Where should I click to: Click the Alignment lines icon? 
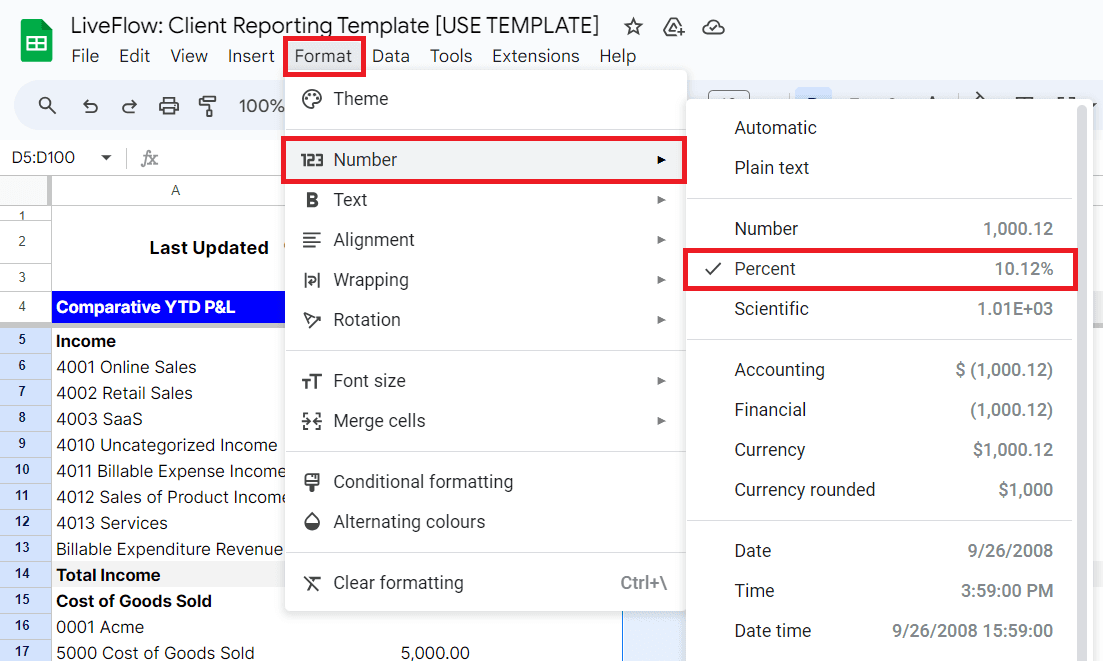(x=312, y=240)
